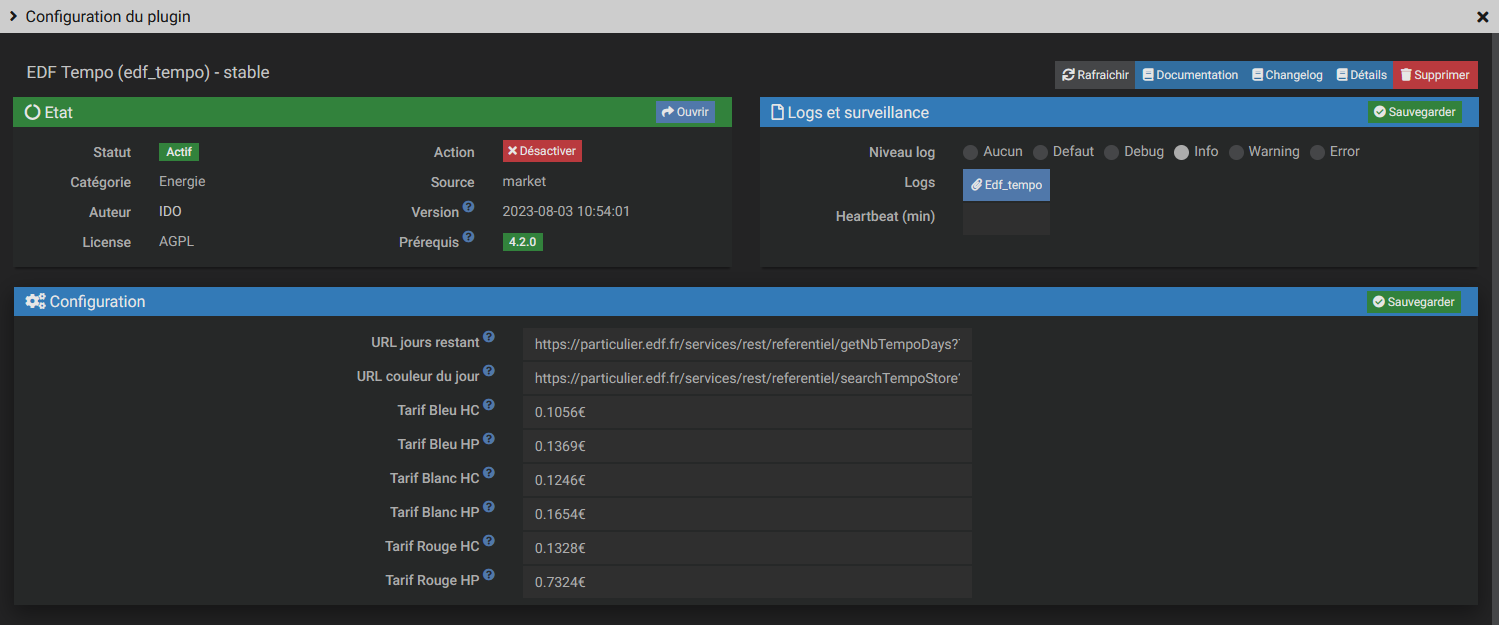Click Désactiver button

542,151
